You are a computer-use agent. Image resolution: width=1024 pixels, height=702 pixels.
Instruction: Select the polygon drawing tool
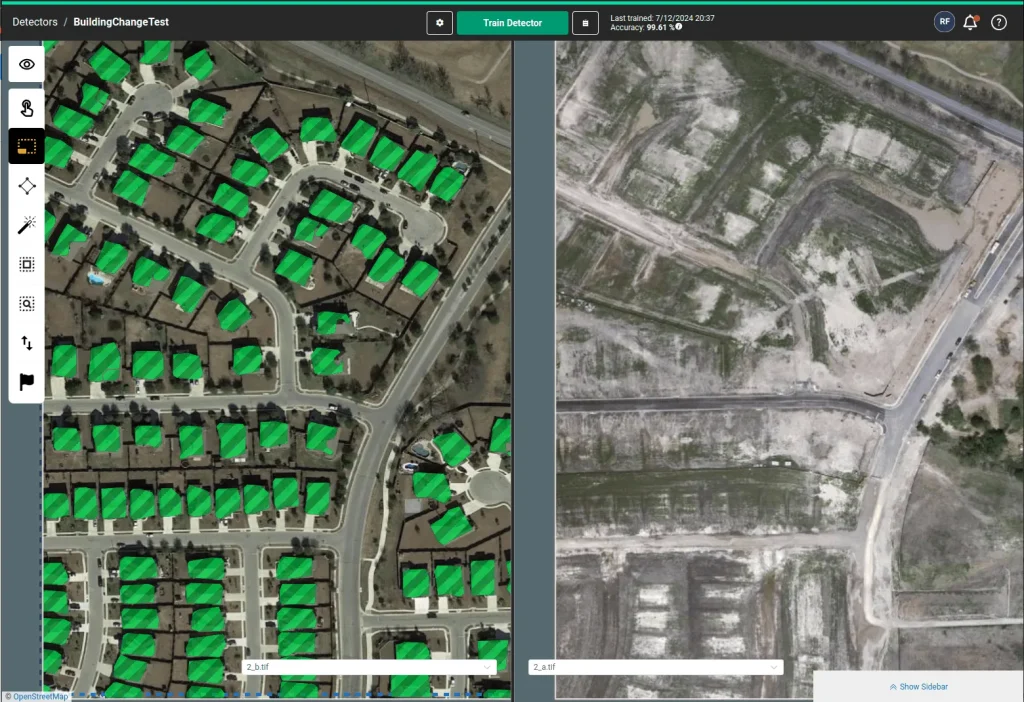(x=27, y=186)
